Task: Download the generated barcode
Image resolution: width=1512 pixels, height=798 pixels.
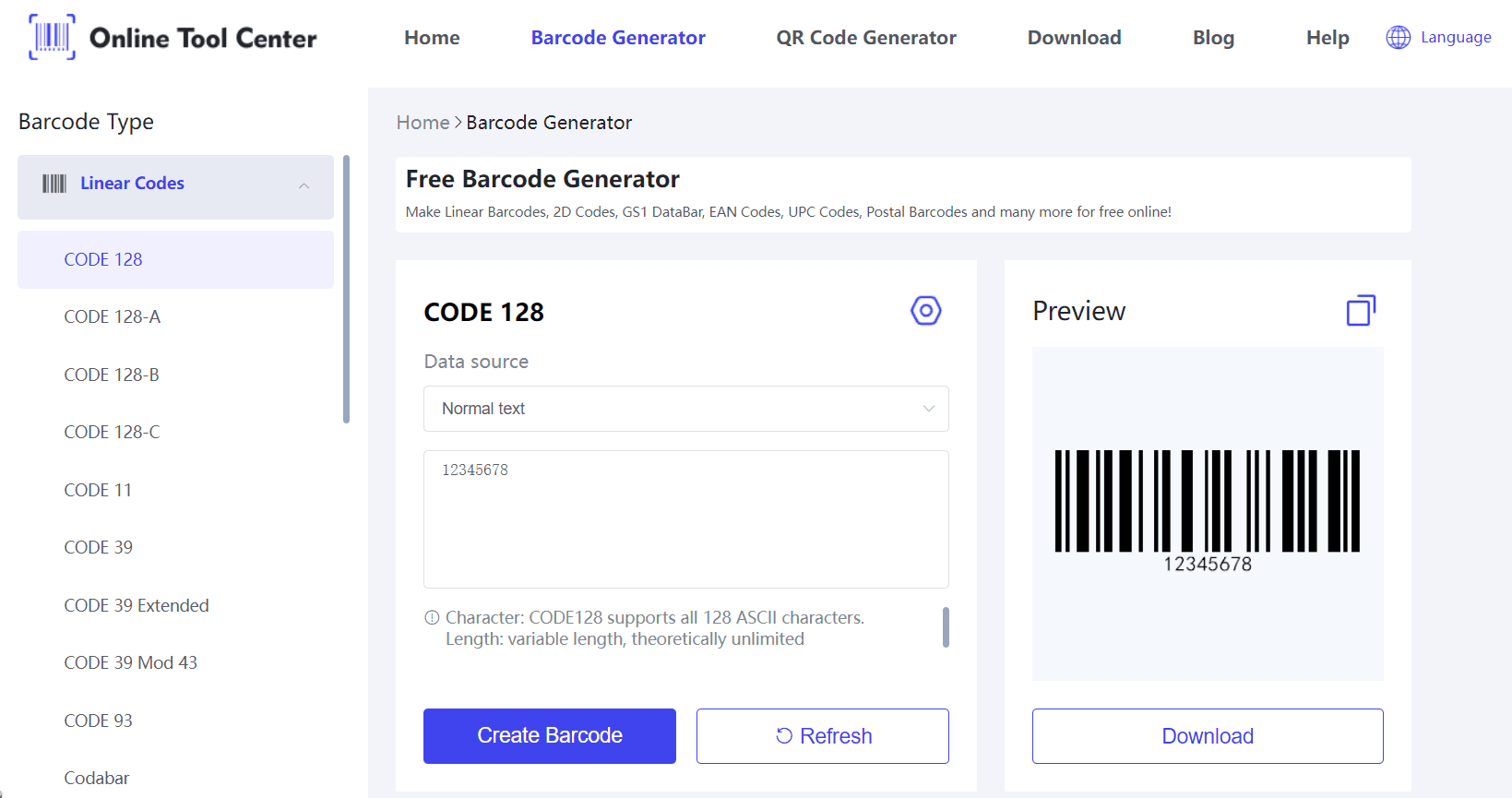Action: coord(1208,736)
